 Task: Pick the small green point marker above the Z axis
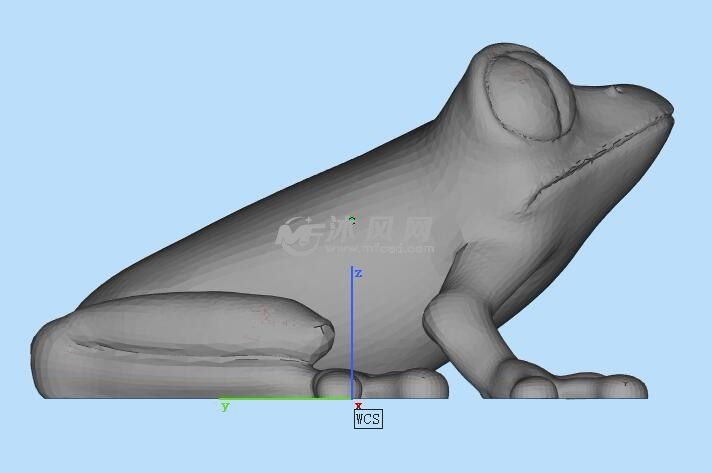(x=352, y=219)
